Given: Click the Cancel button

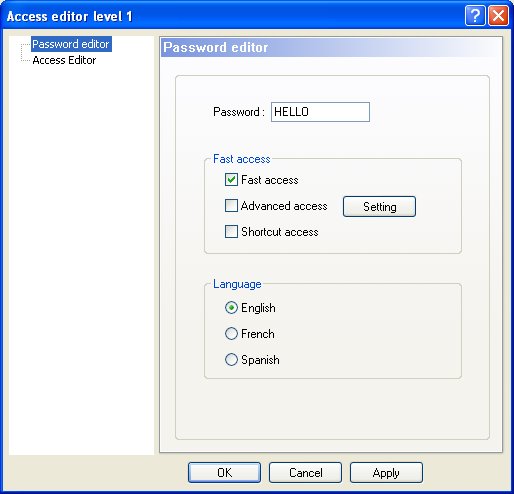Looking at the screenshot, I should coord(305,473).
